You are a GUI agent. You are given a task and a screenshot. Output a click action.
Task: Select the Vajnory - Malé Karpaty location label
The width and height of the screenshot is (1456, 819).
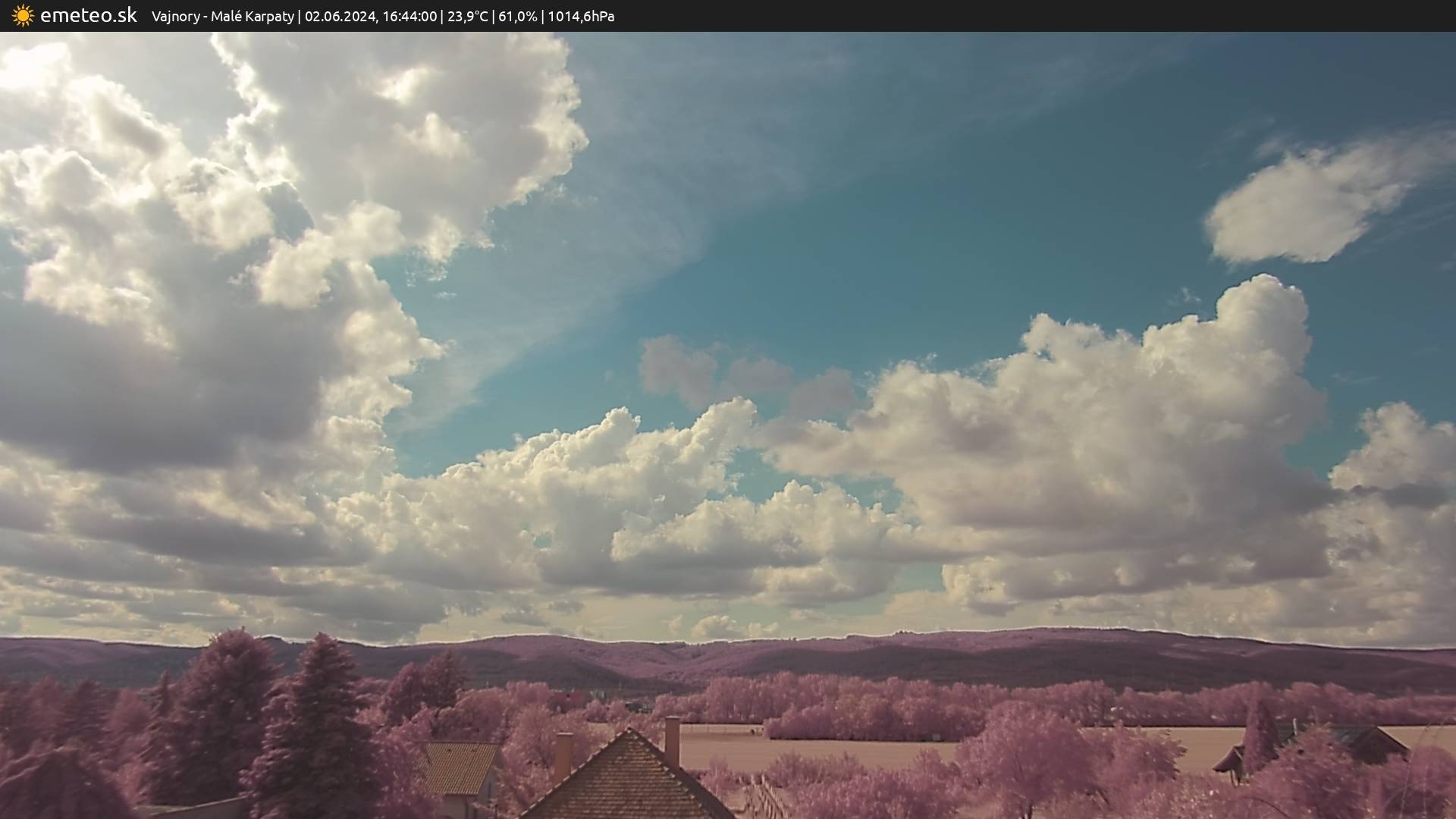point(222,17)
